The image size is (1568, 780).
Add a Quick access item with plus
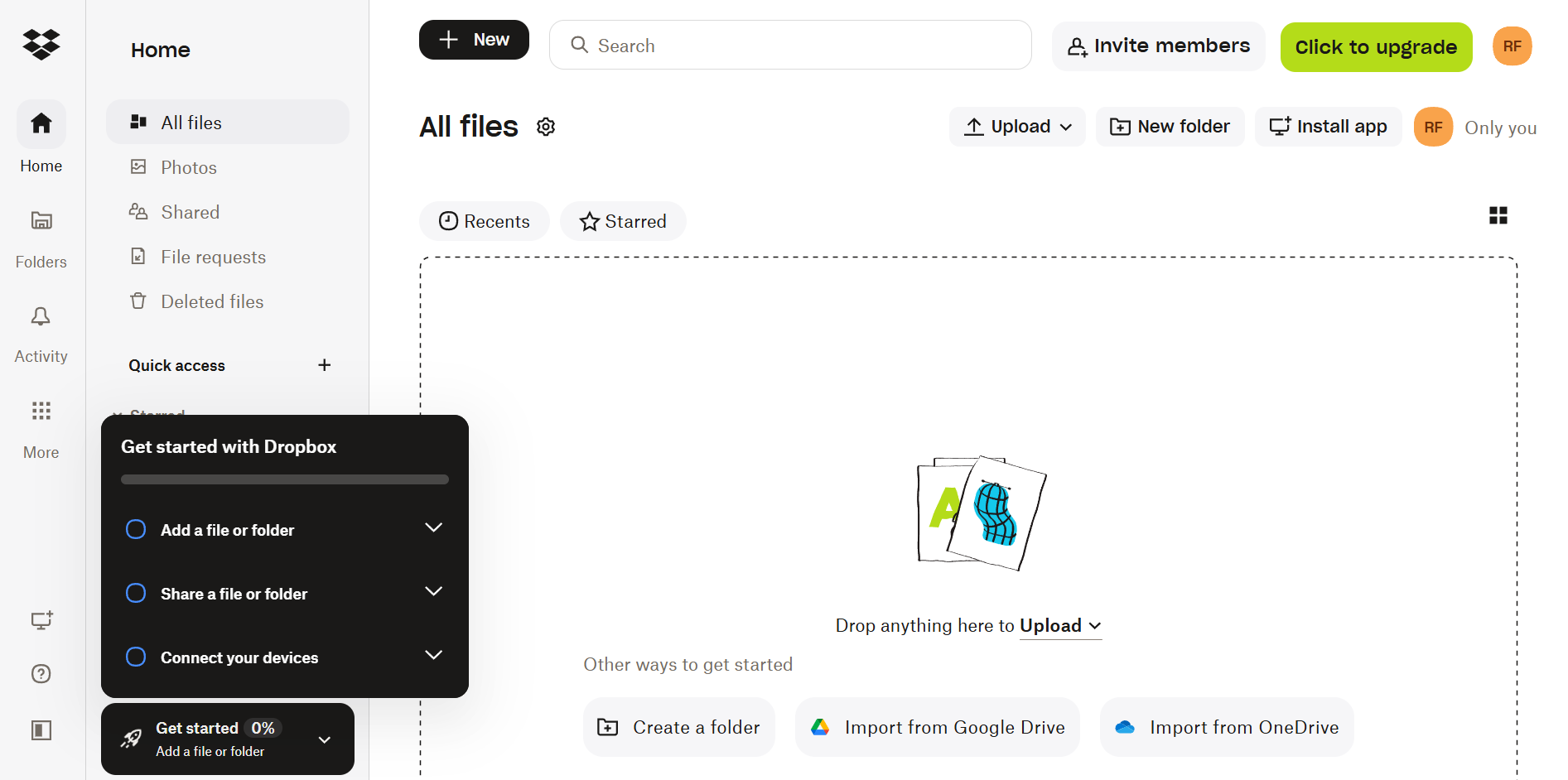(x=325, y=365)
